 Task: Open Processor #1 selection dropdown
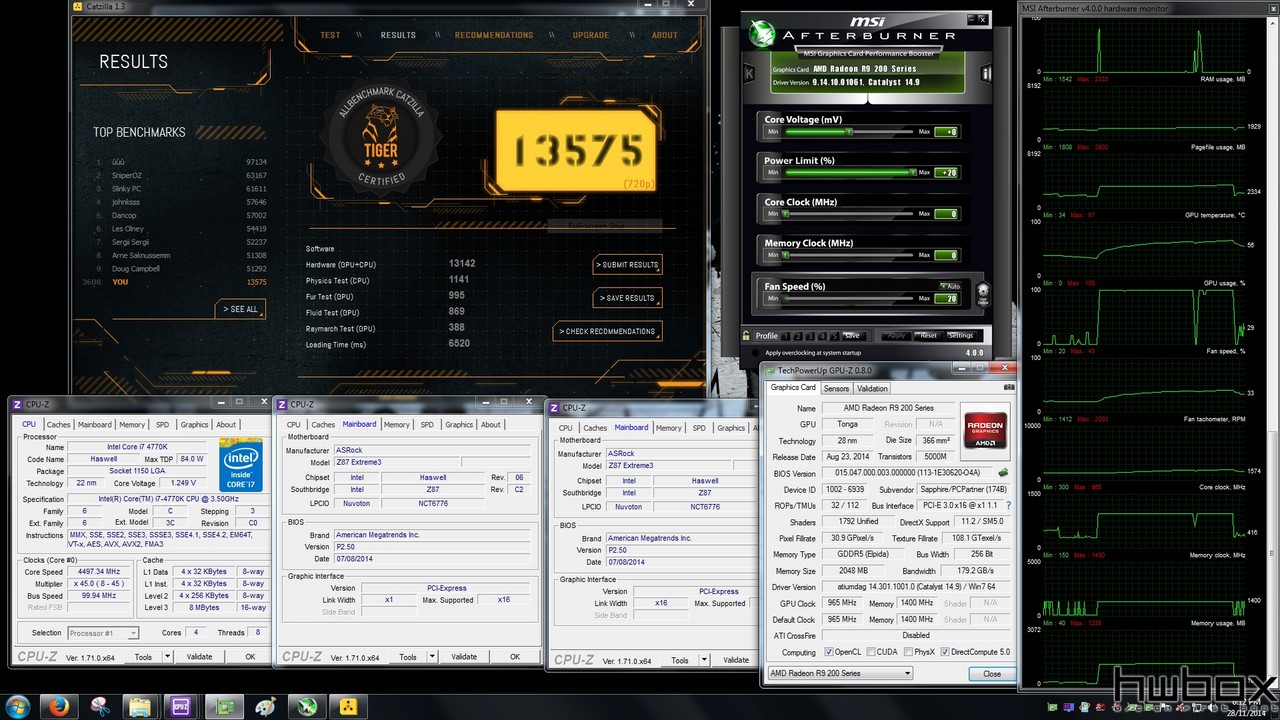[104, 633]
